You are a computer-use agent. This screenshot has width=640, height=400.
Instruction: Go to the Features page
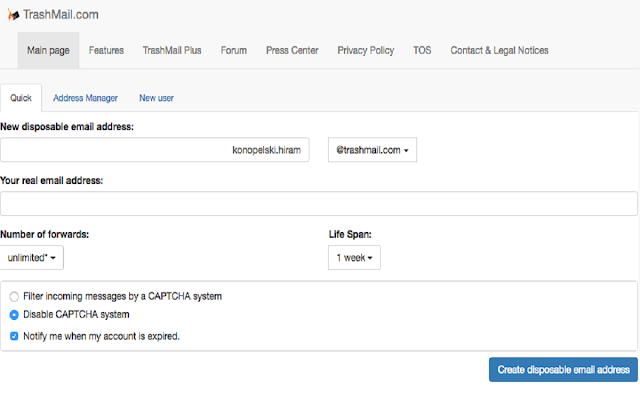(106, 50)
